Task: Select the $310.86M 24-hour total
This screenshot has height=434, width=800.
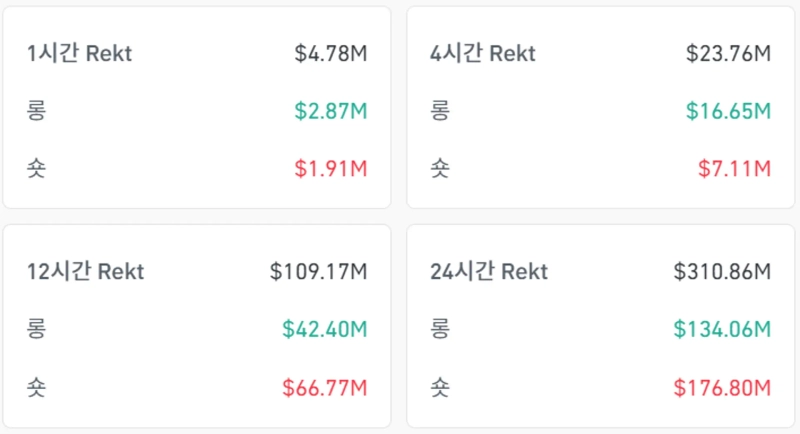Action: (722, 271)
